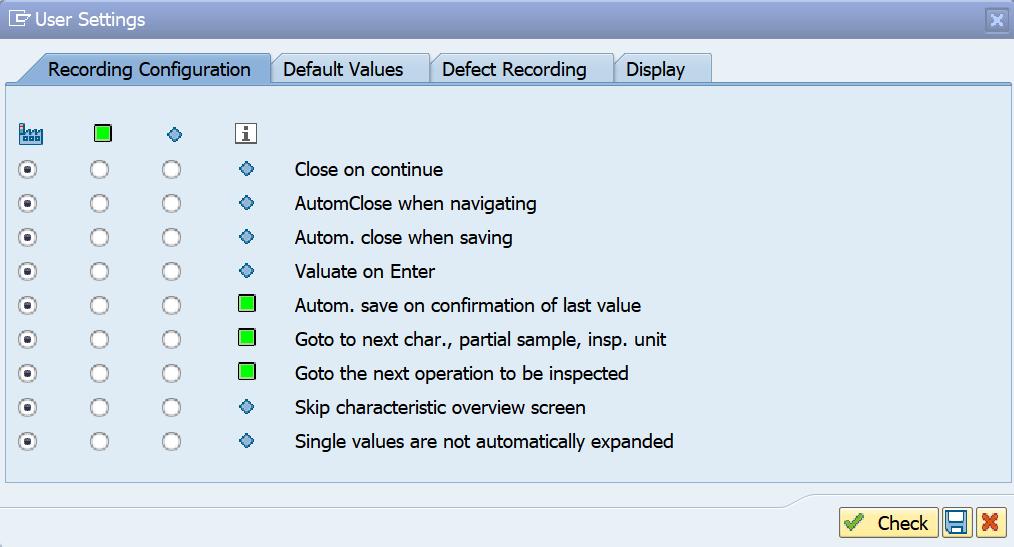Click green icon beside Goto to next char.
Image resolution: width=1014 pixels, height=547 pixels.
point(246,338)
